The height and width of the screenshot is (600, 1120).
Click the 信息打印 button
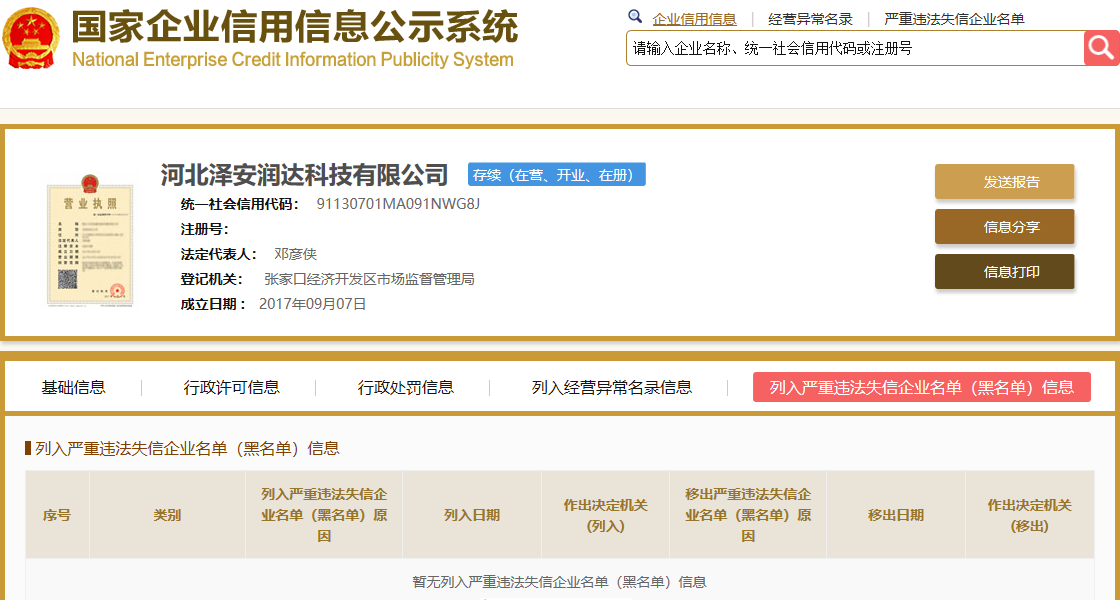pyautogui.click(x=1004, y=271)
